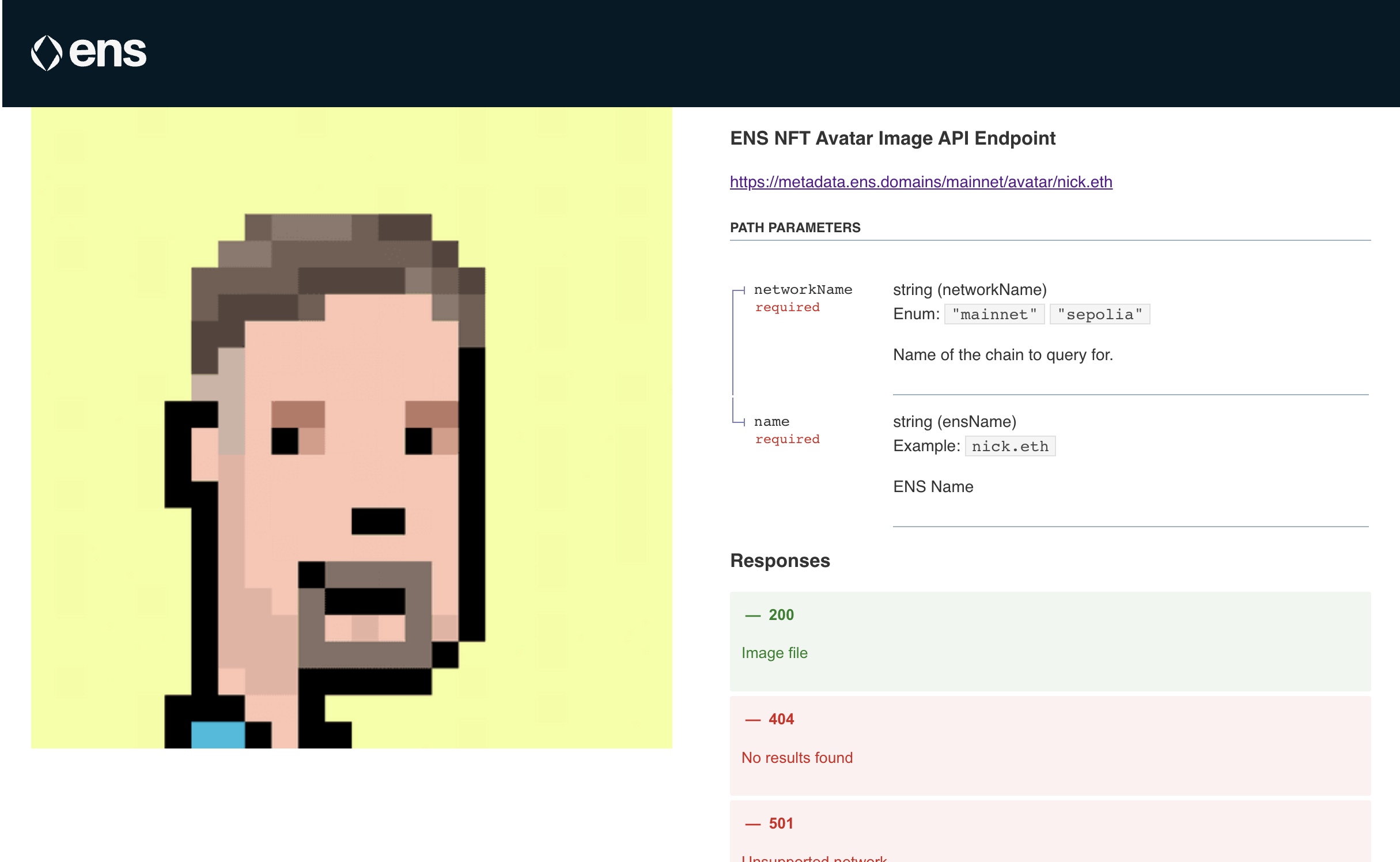
Task: Click the PATH PARAMETERS heading
Action: 794,228
